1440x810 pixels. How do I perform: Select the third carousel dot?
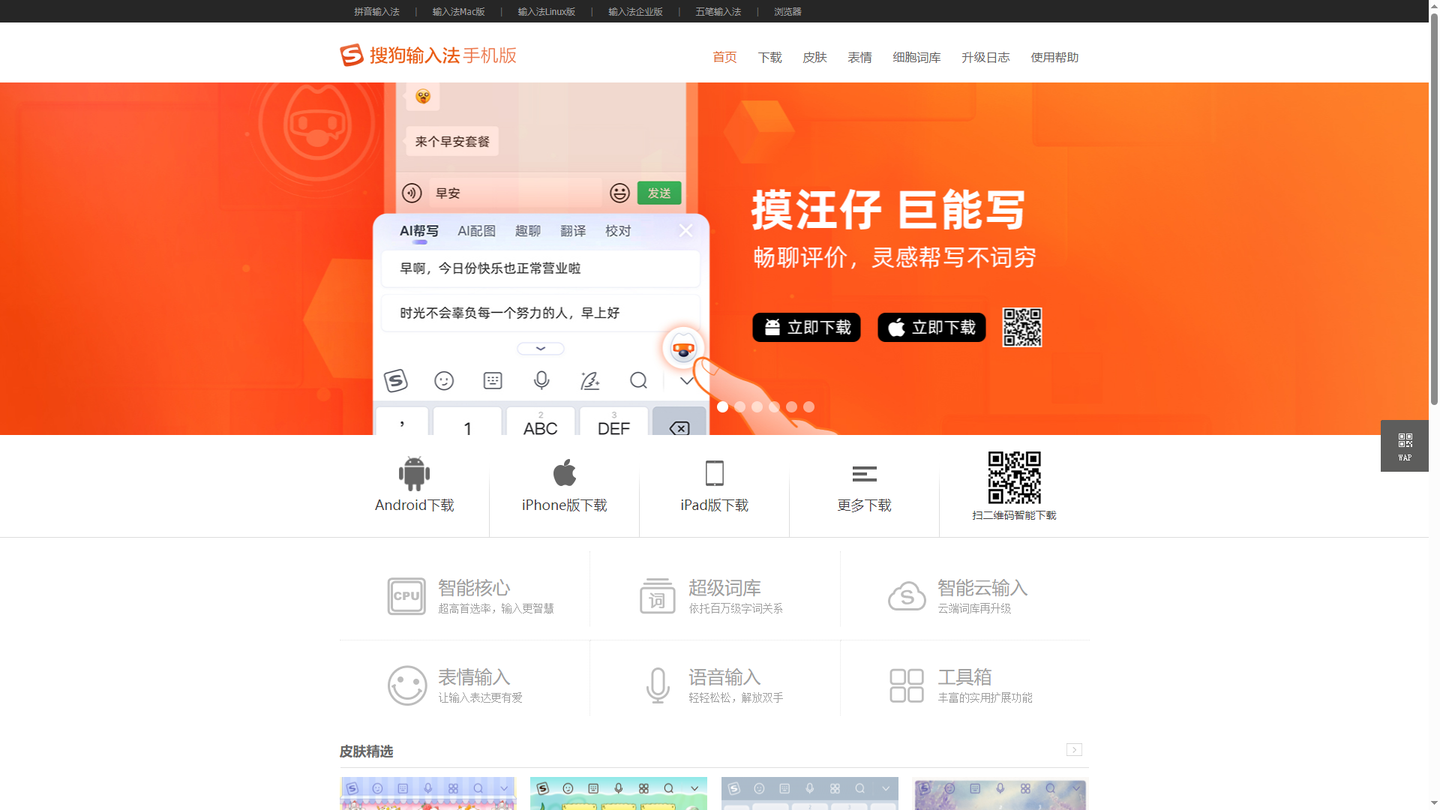pyautogui.click(x=757, y=407)
